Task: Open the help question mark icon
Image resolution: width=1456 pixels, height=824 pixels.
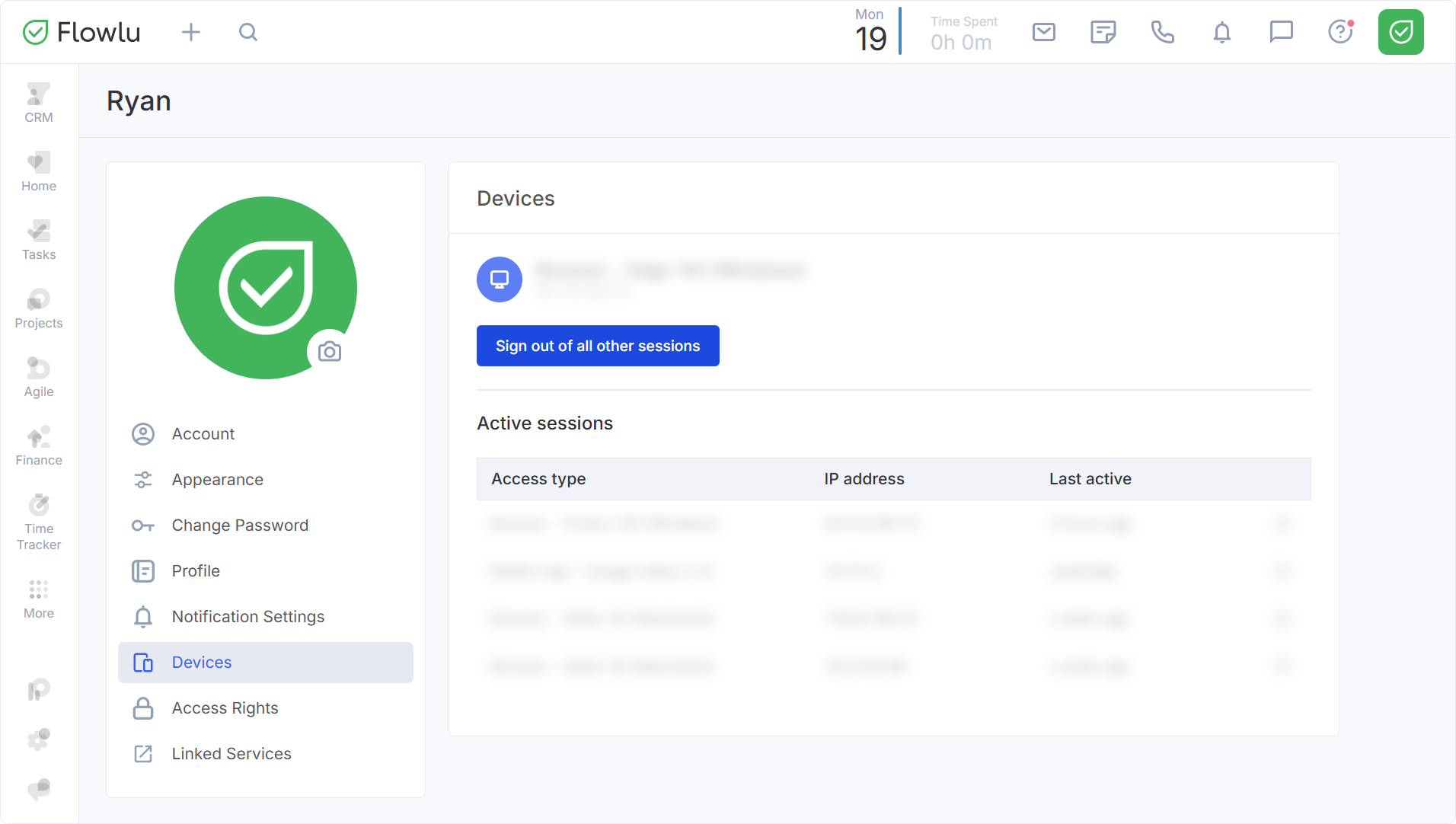Action: click(x=1340, y=32)
